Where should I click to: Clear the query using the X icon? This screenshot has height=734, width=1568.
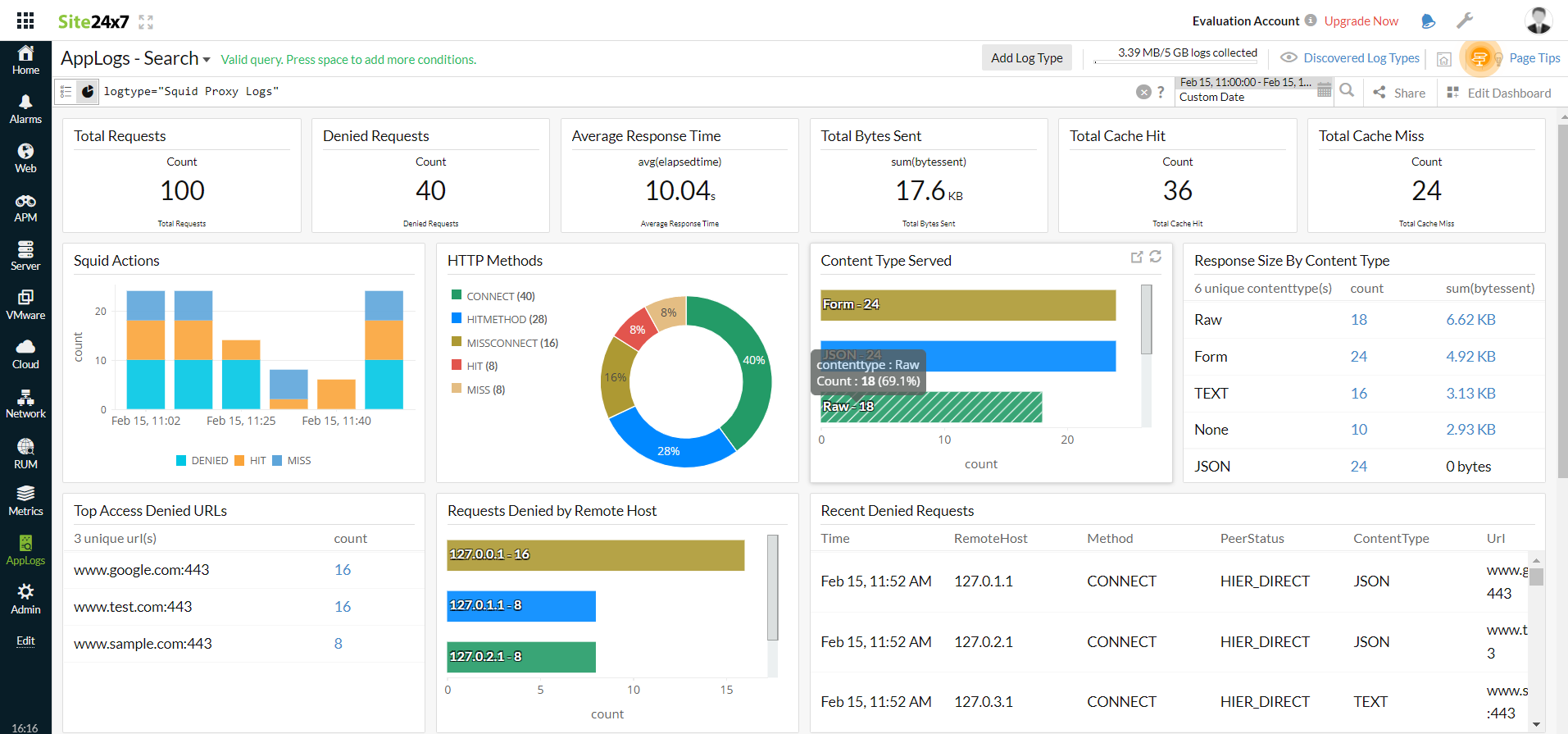pos(1143,92)
